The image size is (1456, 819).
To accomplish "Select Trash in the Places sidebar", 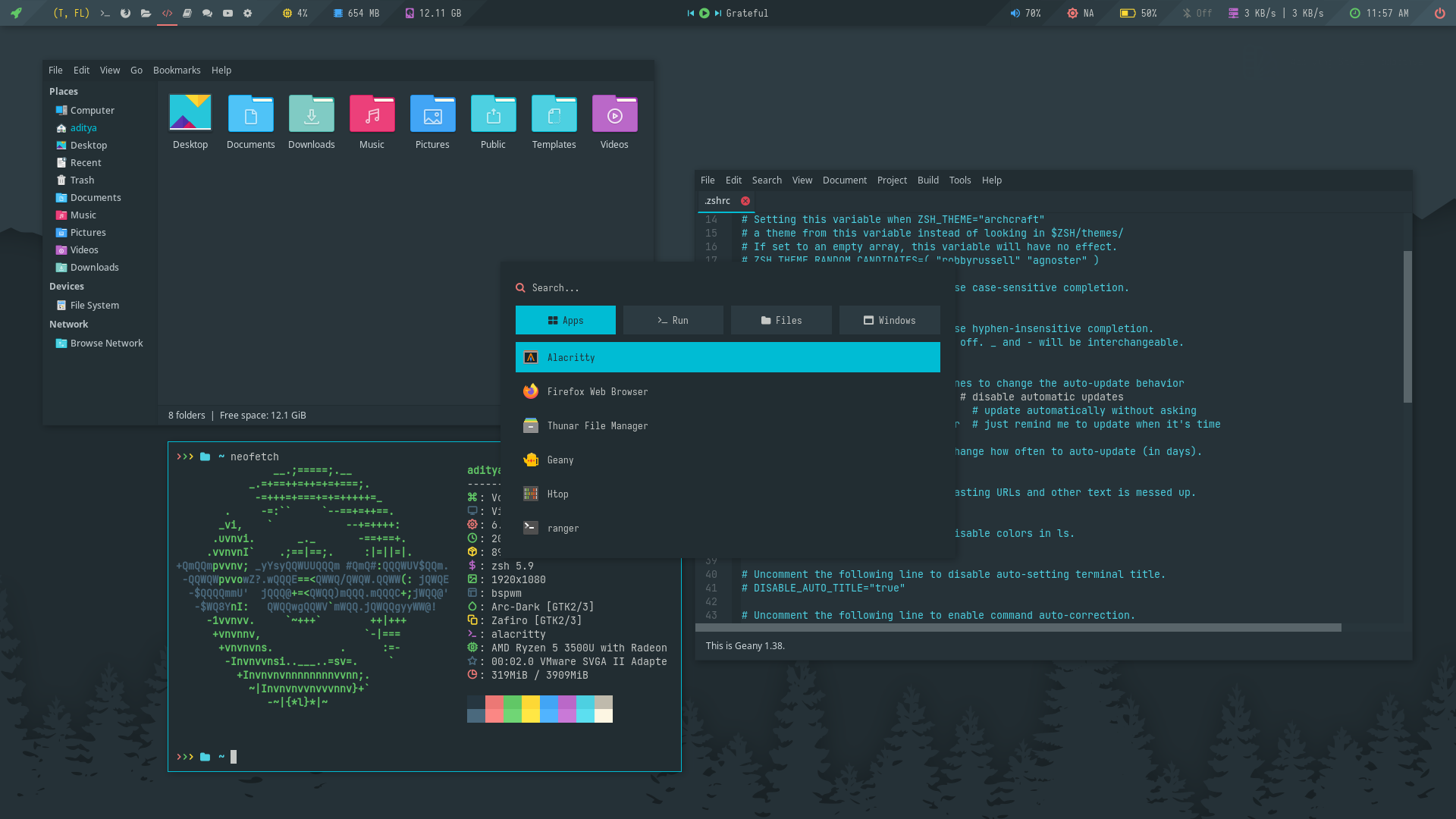I will tap(82, 180).
